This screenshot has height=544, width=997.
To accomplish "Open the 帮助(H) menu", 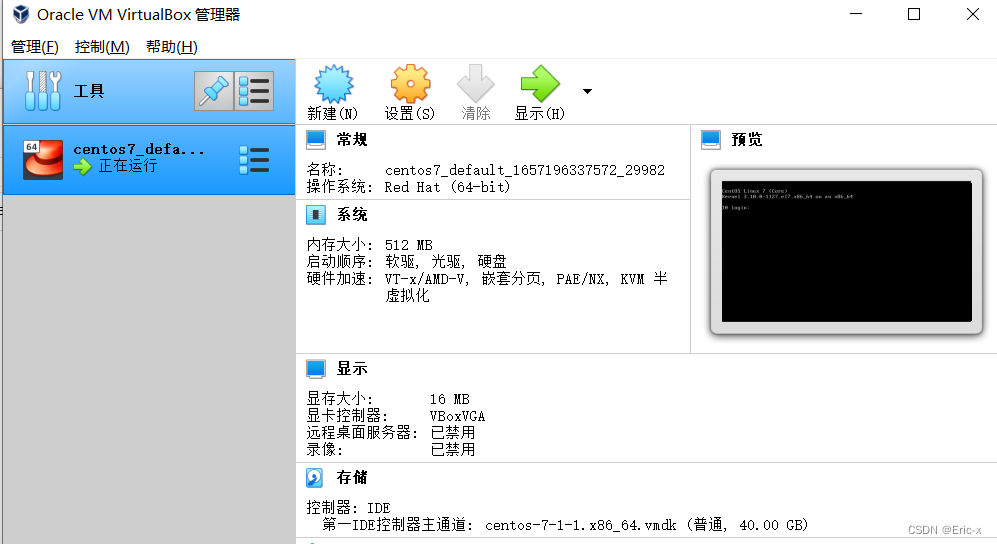I will 172,47.
